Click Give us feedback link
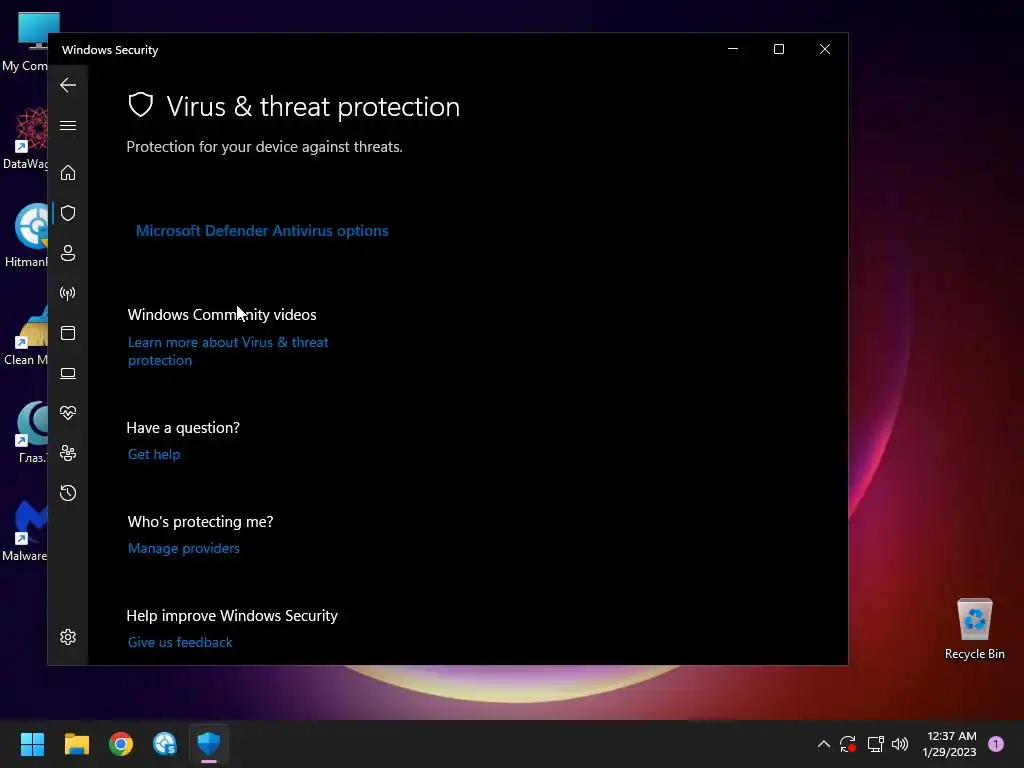 click(x=180, y=643)
